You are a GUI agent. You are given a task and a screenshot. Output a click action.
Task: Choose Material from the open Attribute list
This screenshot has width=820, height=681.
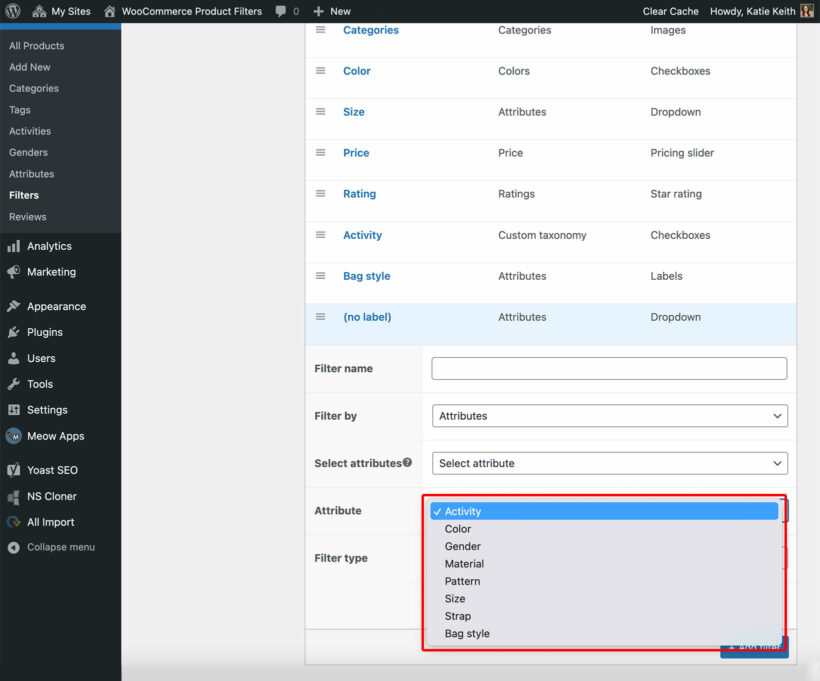pos(464,563)
